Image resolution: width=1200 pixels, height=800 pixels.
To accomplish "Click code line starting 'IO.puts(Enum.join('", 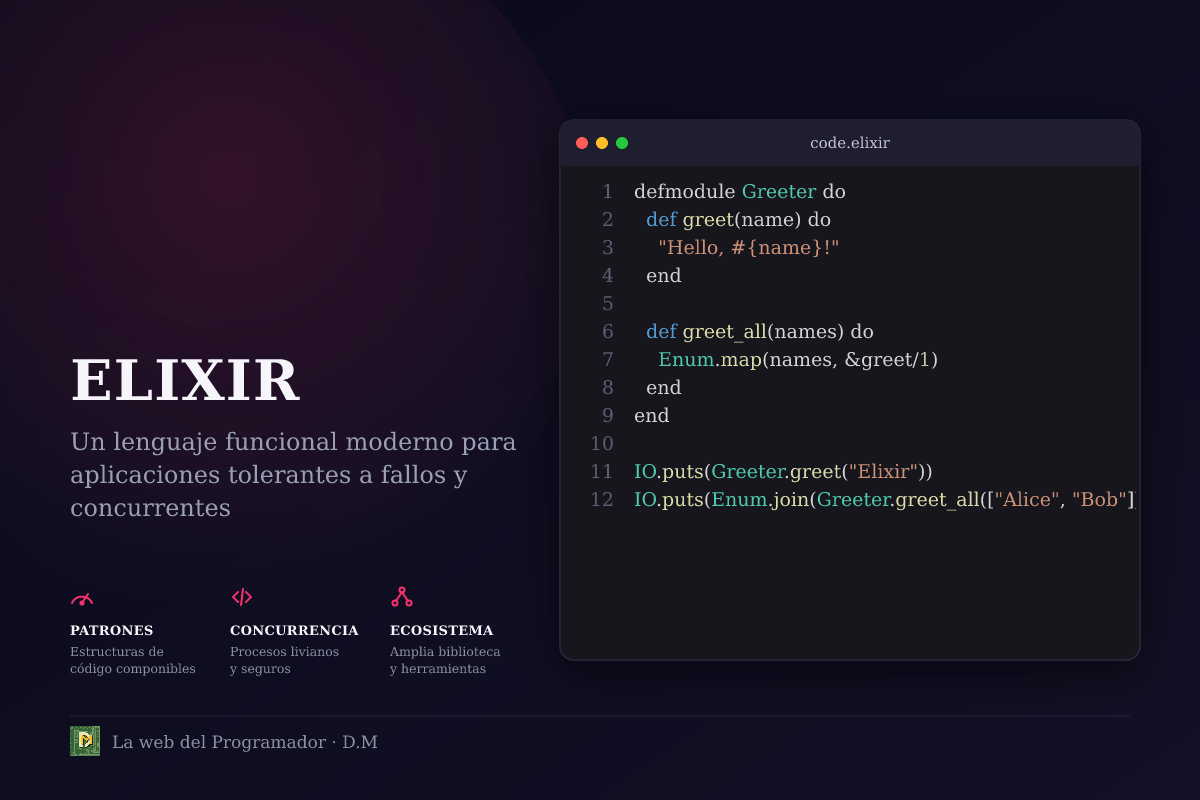I will [x=885, y=499].
